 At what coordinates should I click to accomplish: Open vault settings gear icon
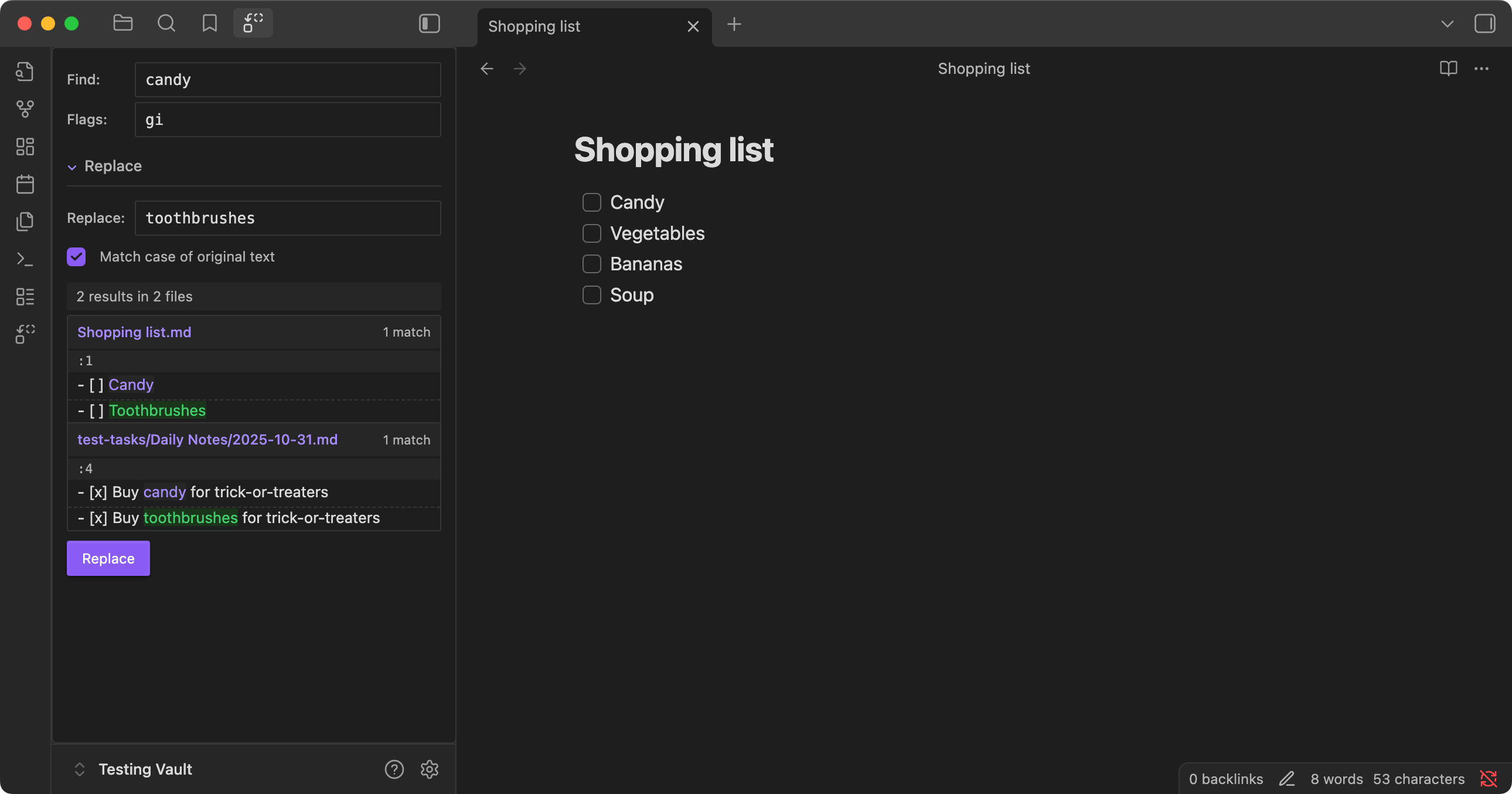coord(429,769)
